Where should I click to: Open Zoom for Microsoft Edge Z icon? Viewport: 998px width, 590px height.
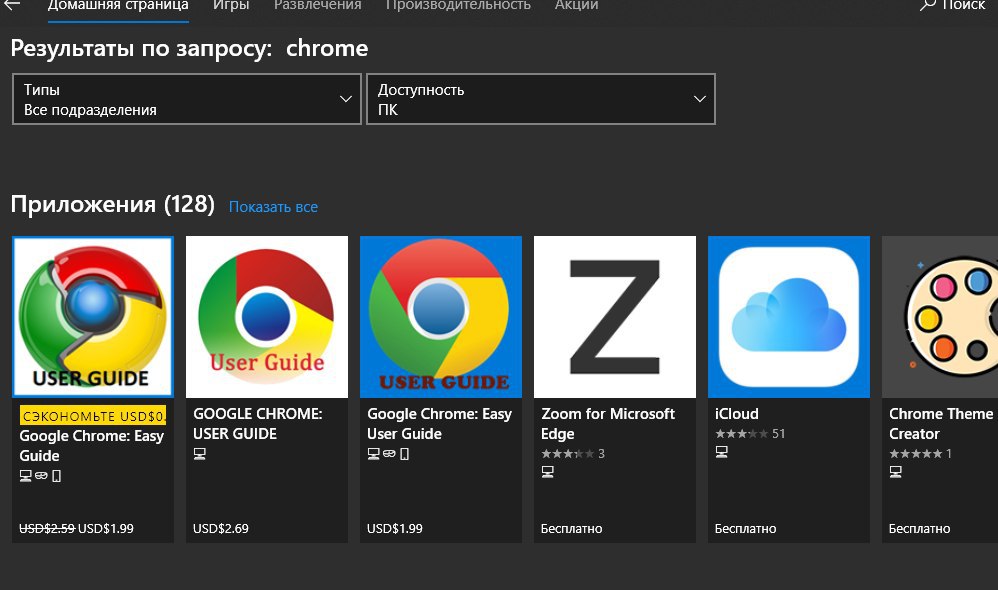pyautogui.click(x=615, y=317)
